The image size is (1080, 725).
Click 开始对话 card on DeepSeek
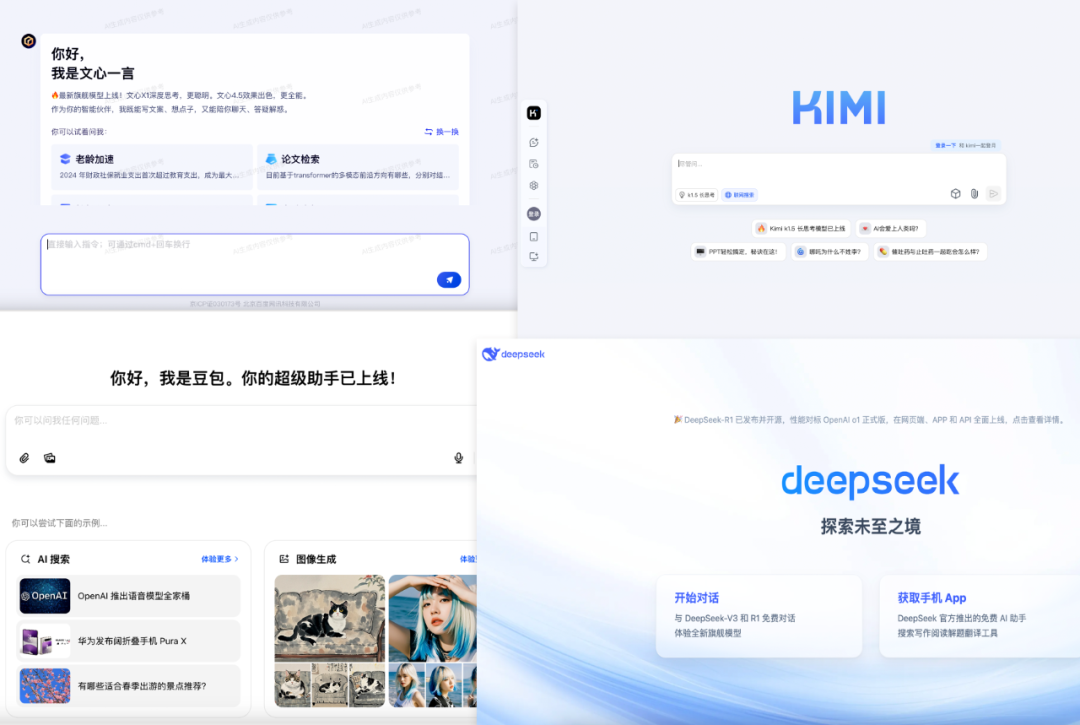759,616
